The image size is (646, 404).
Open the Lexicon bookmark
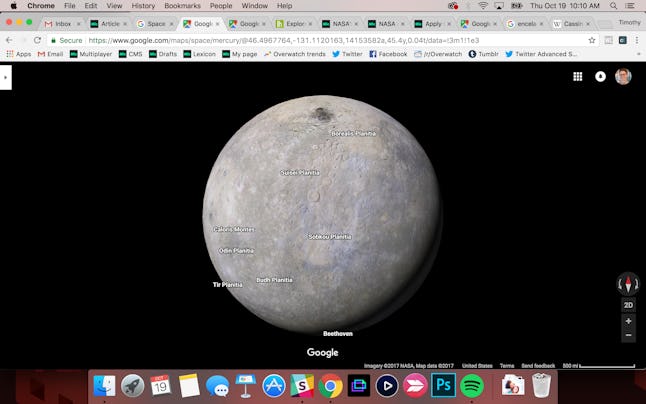(x=199, y=54)
